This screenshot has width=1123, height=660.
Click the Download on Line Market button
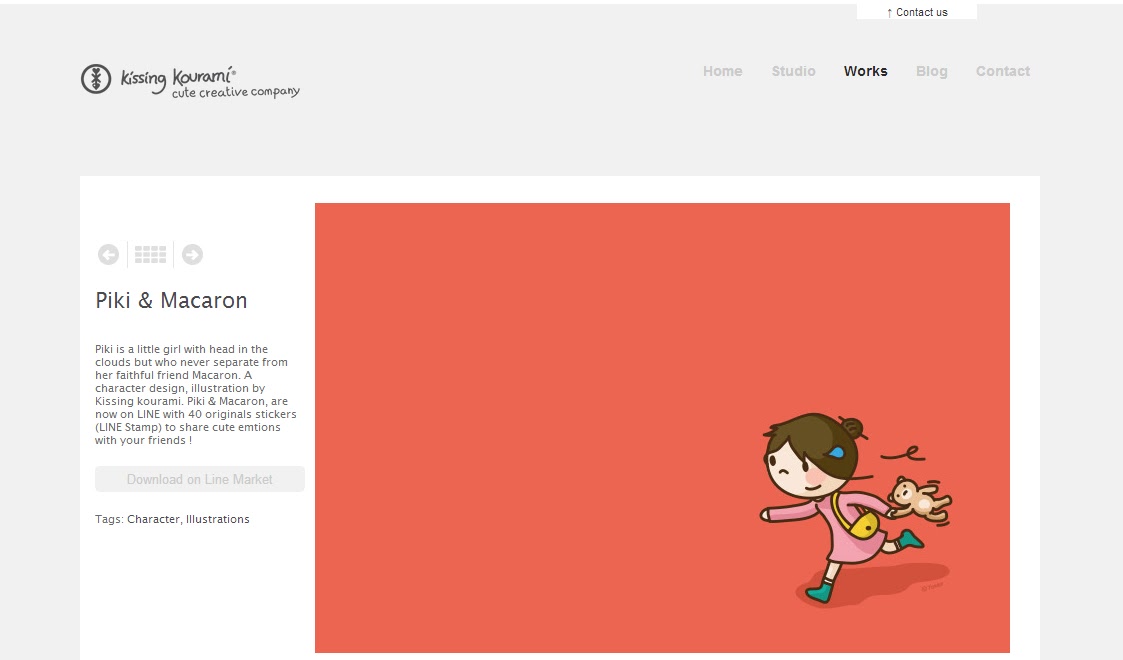coord(200,479)
